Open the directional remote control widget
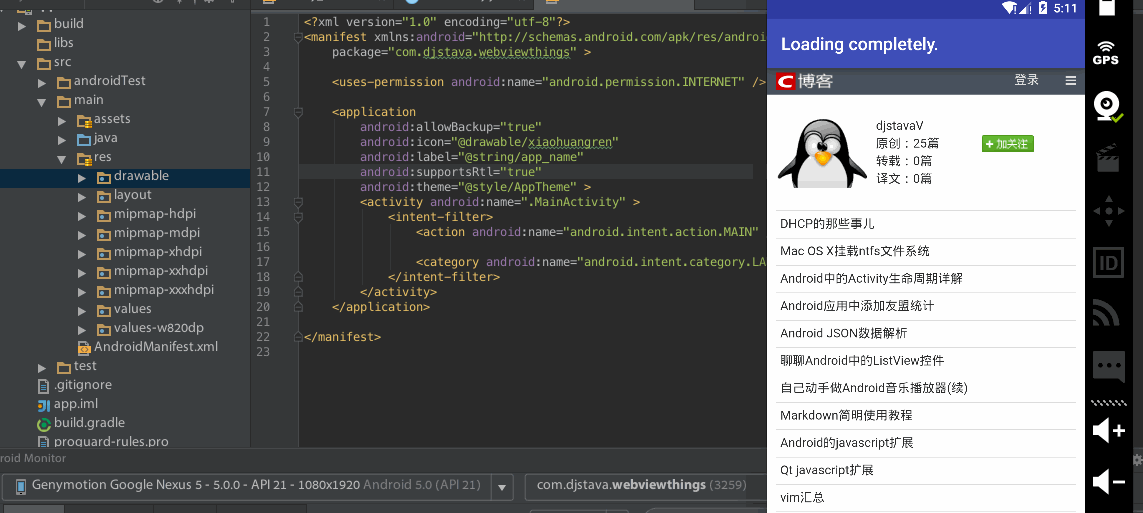The image size is (1143, 513). [x=1109, y=211]
